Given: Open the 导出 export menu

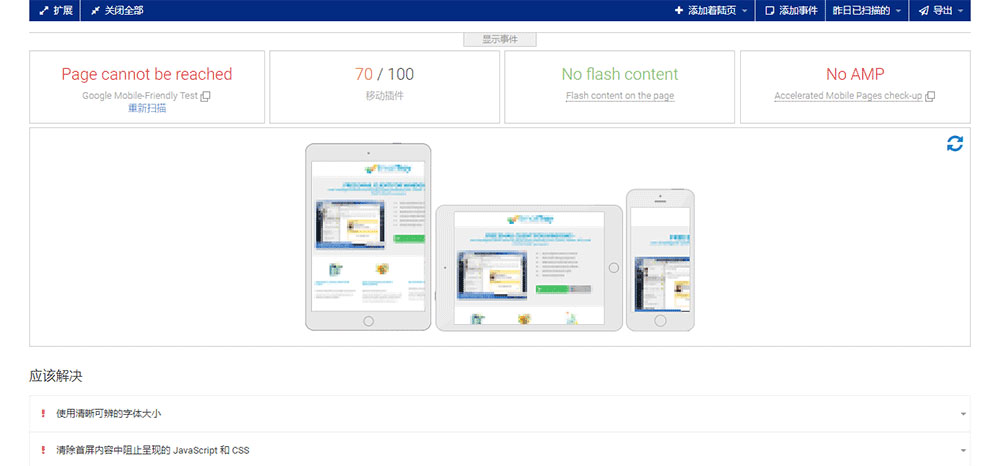Looking at the screenshot, I should click(941, 10).
